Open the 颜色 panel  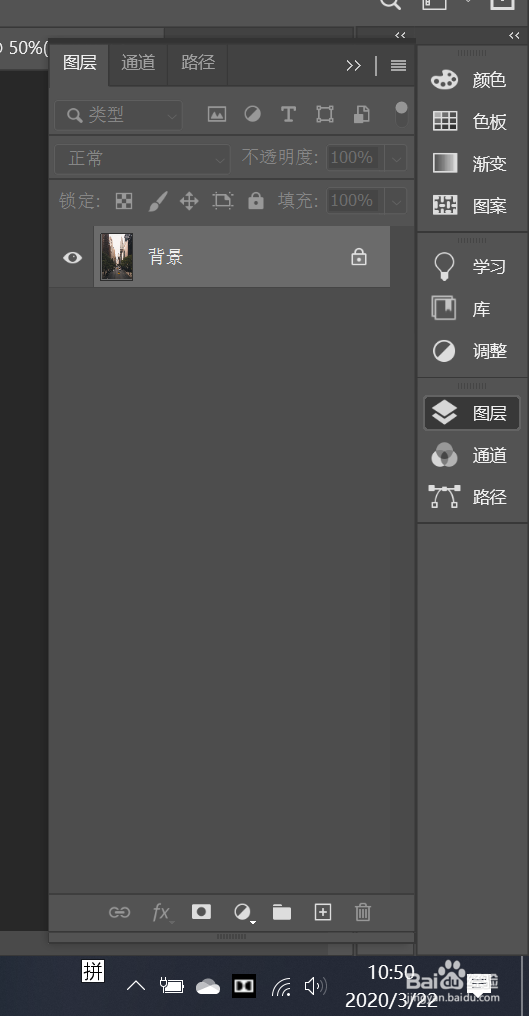coord(471,80)
